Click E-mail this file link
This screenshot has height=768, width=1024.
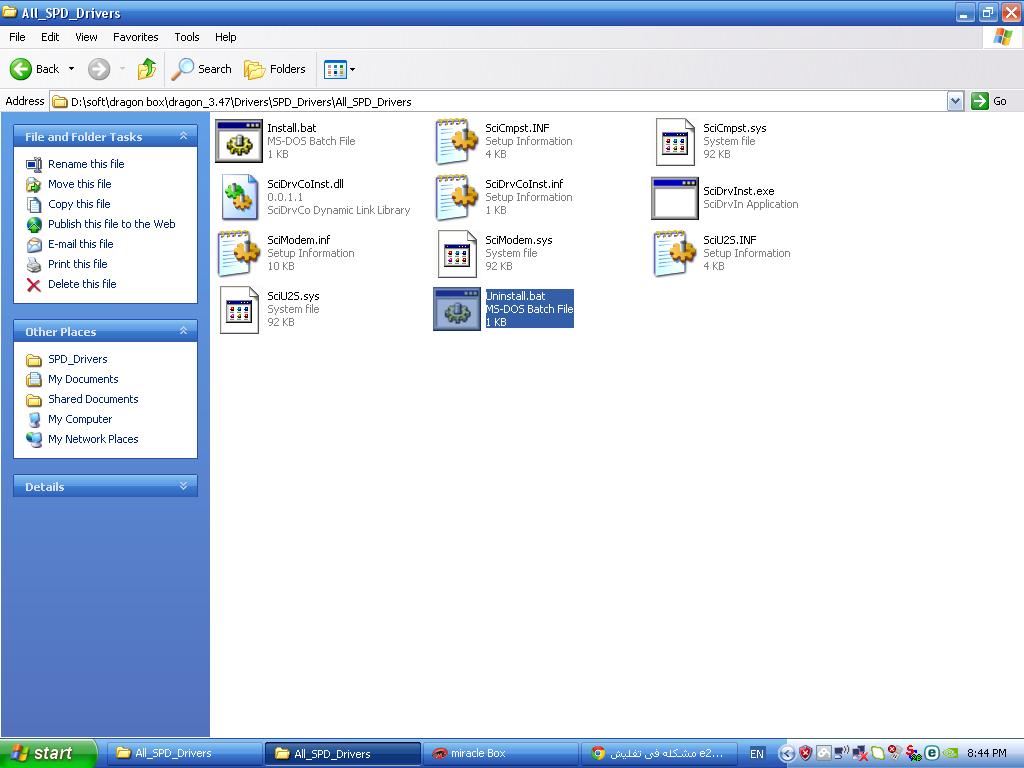point(80,244)
